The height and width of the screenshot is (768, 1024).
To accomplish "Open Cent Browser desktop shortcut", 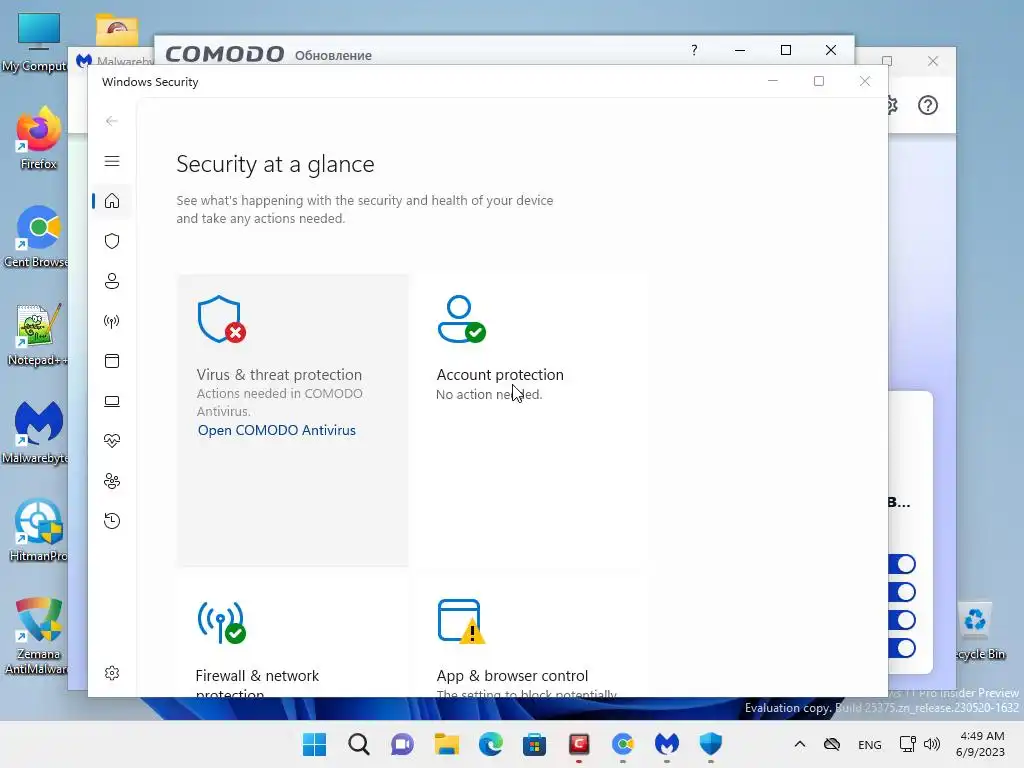I will 37,236.
